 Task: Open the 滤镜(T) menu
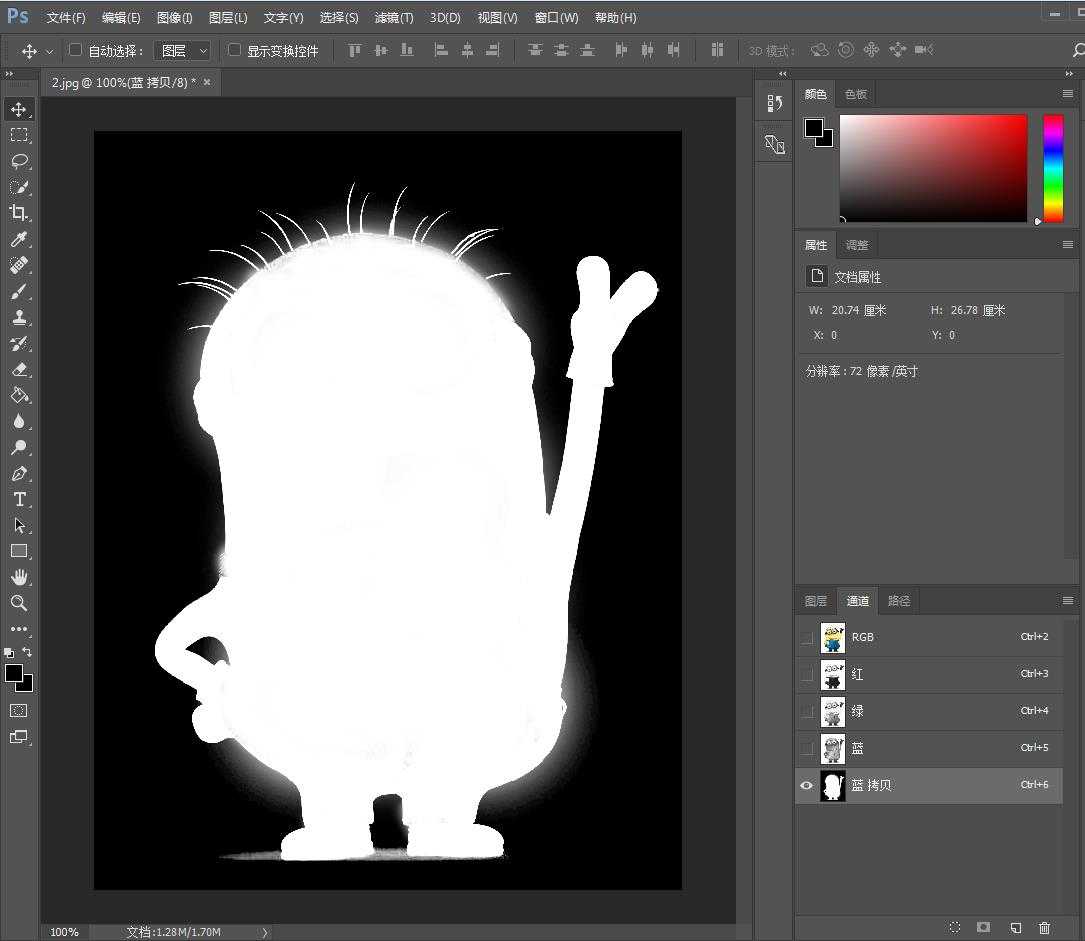[394, 18]
